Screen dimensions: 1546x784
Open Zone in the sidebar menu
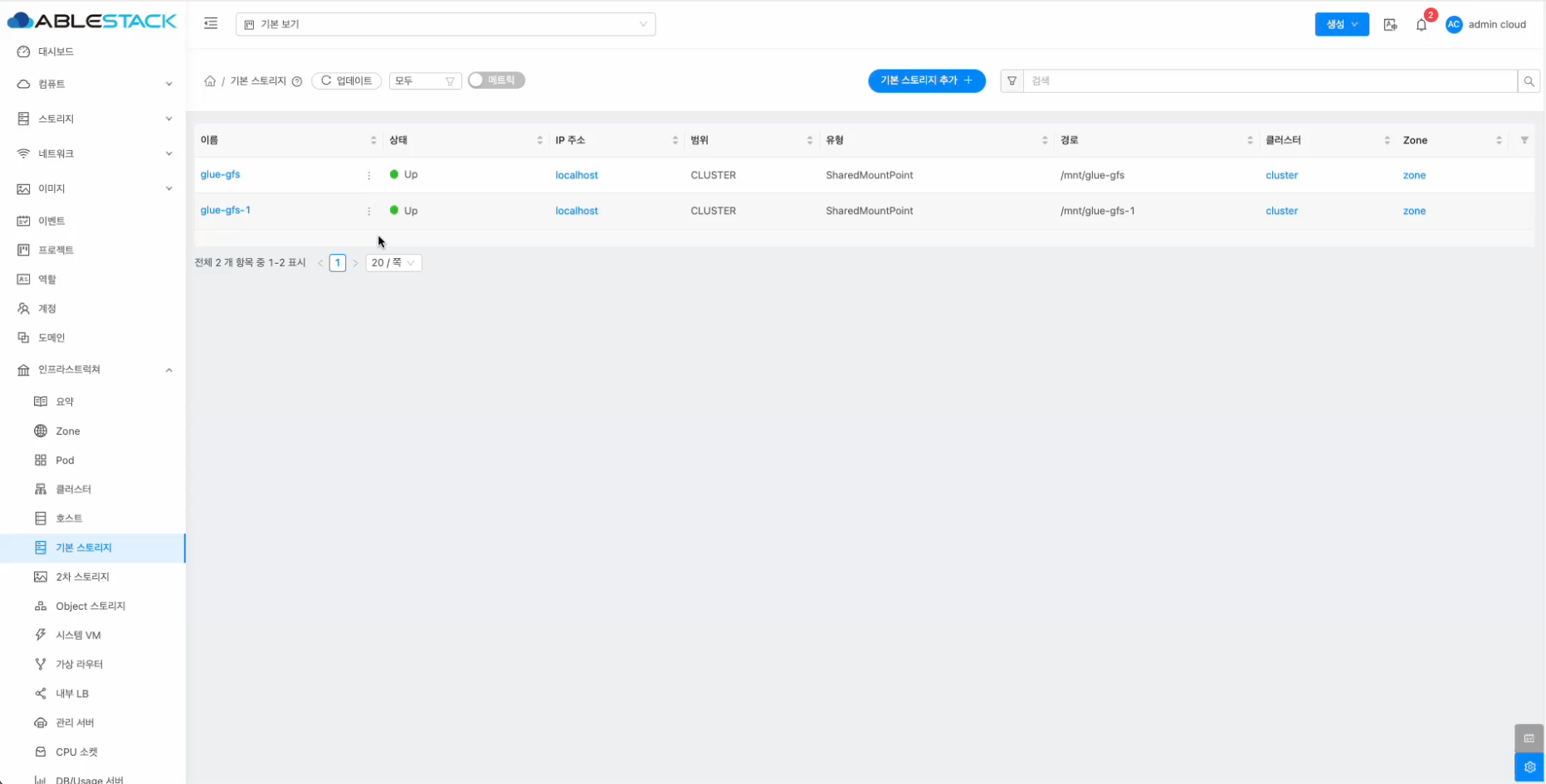68,431
